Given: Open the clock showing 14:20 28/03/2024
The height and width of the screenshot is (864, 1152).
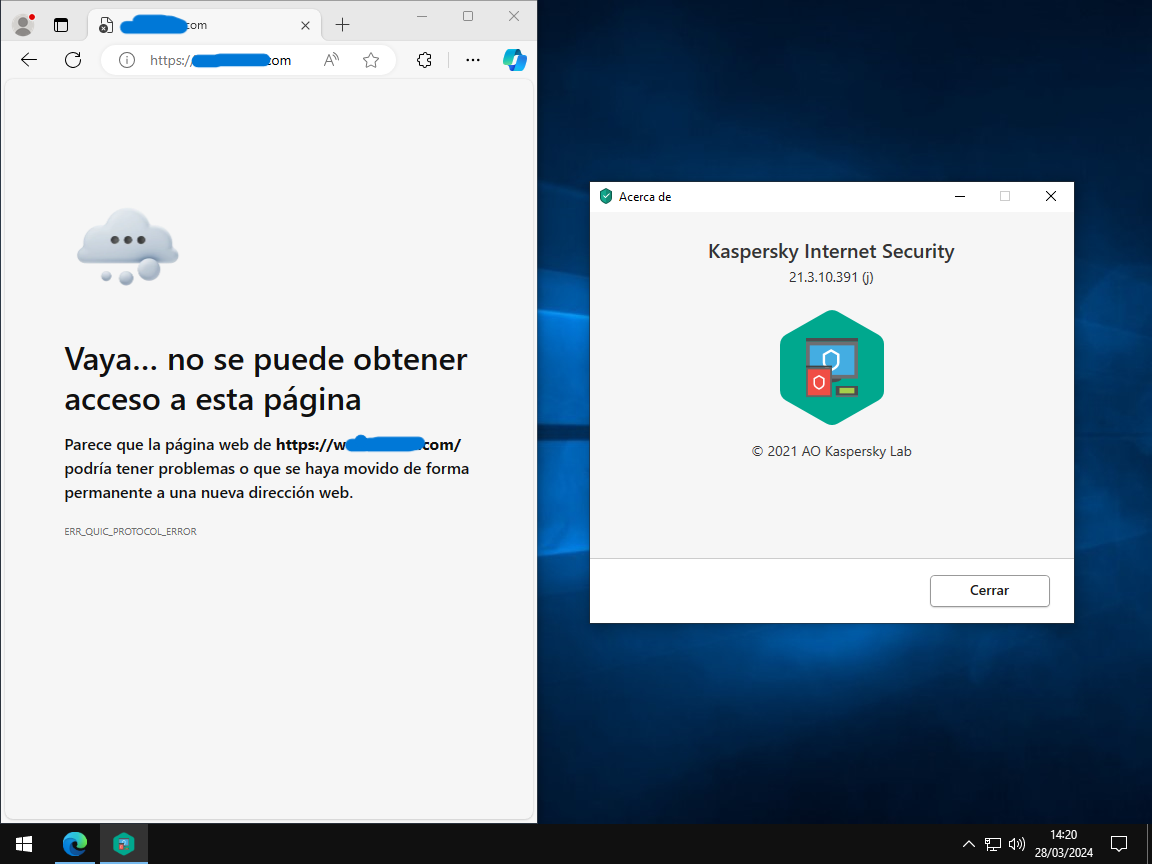Looking at the screenshot, I should pos(1063,844).
